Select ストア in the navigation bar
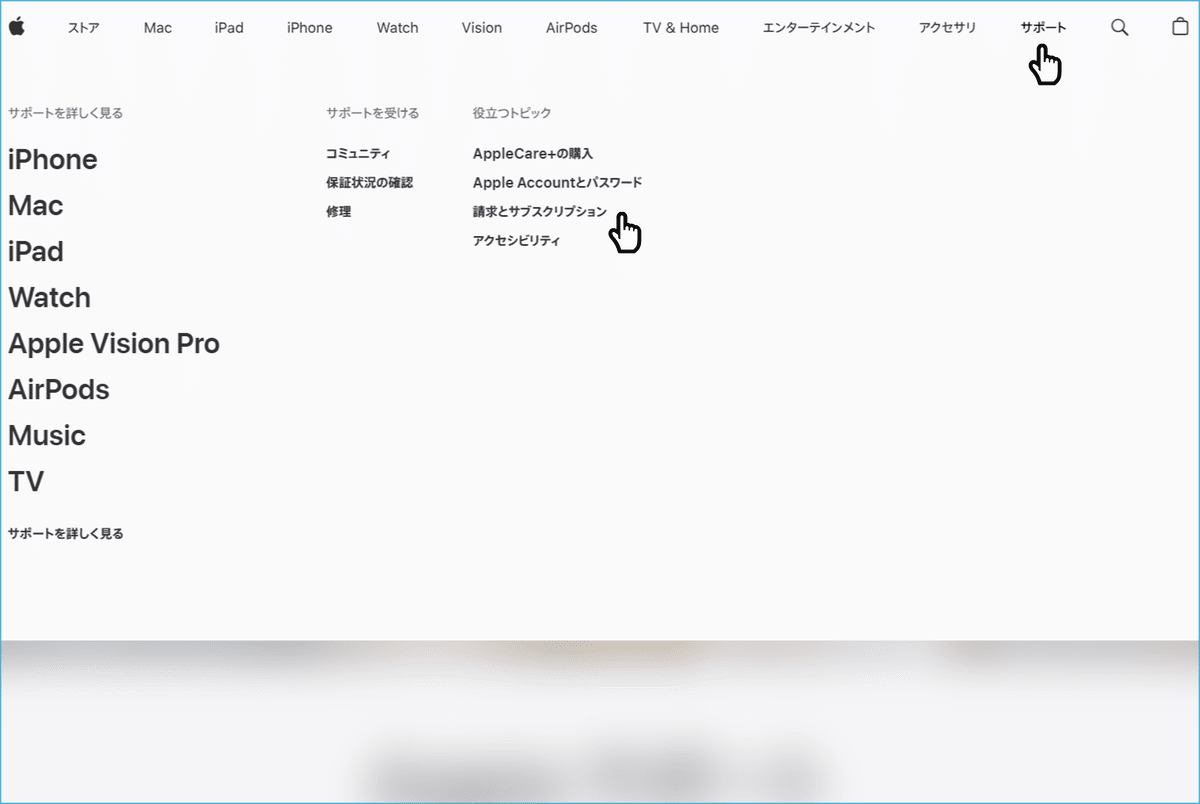 pyautogui.click(x=83, y=27)
